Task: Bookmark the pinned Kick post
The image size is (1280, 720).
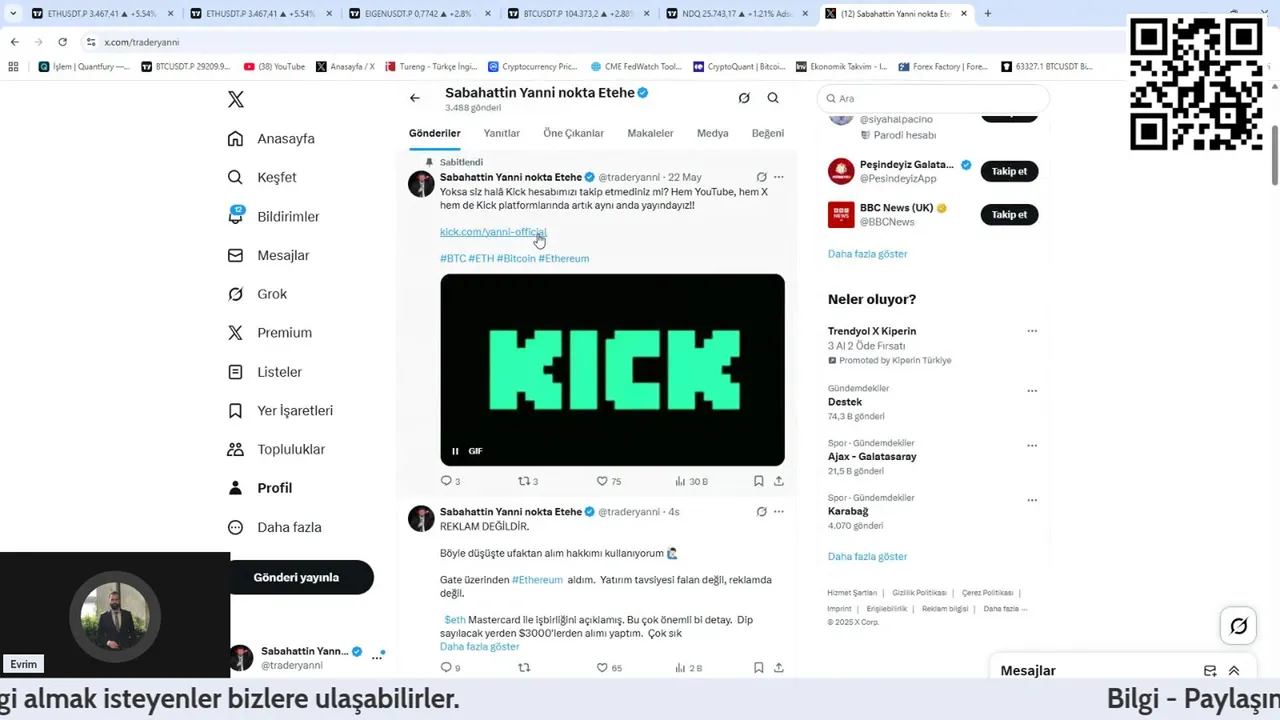Action: [x=759, y=481]
